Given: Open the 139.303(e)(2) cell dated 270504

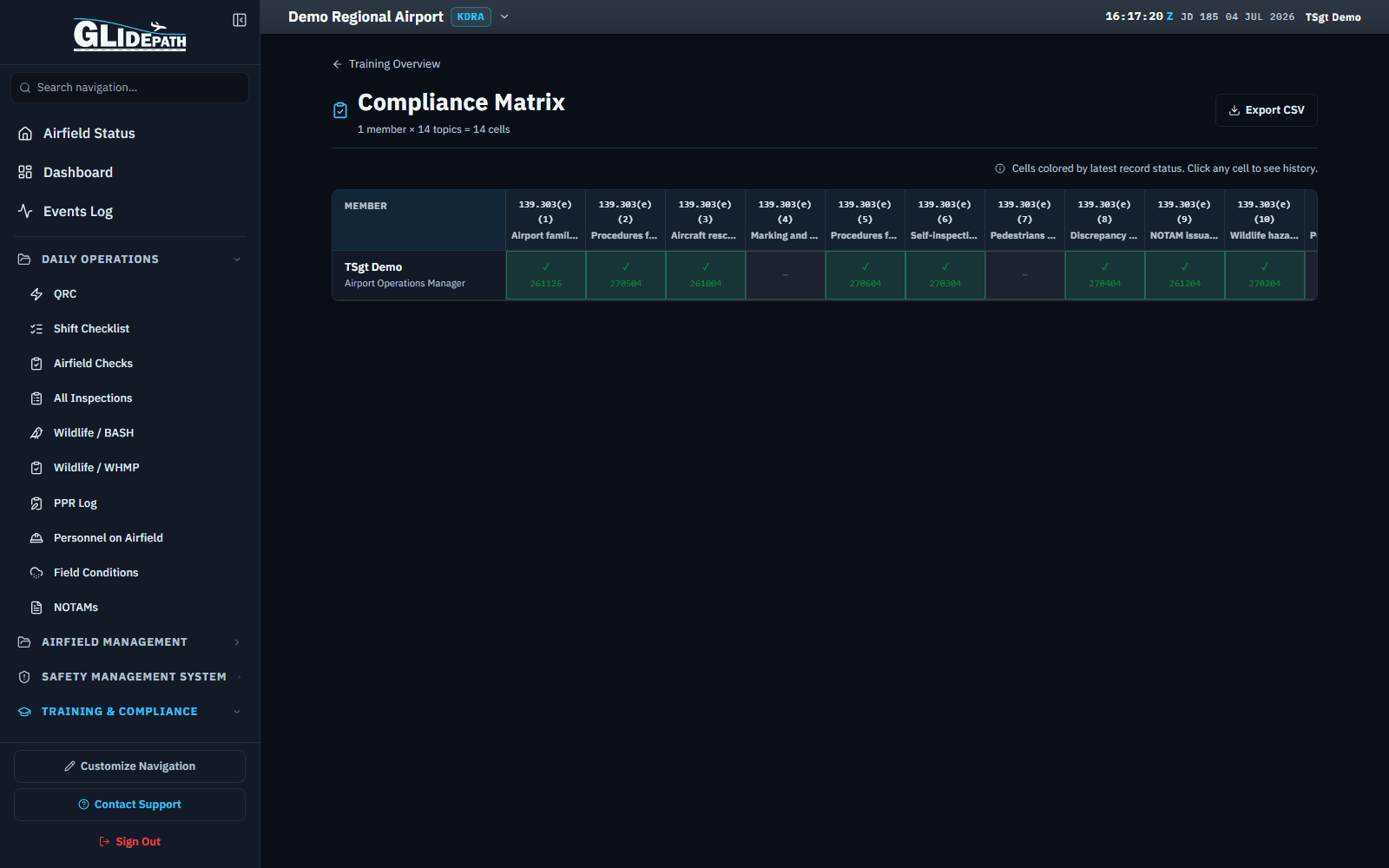Looking at the screenshot, I should (x=626, y=275).
